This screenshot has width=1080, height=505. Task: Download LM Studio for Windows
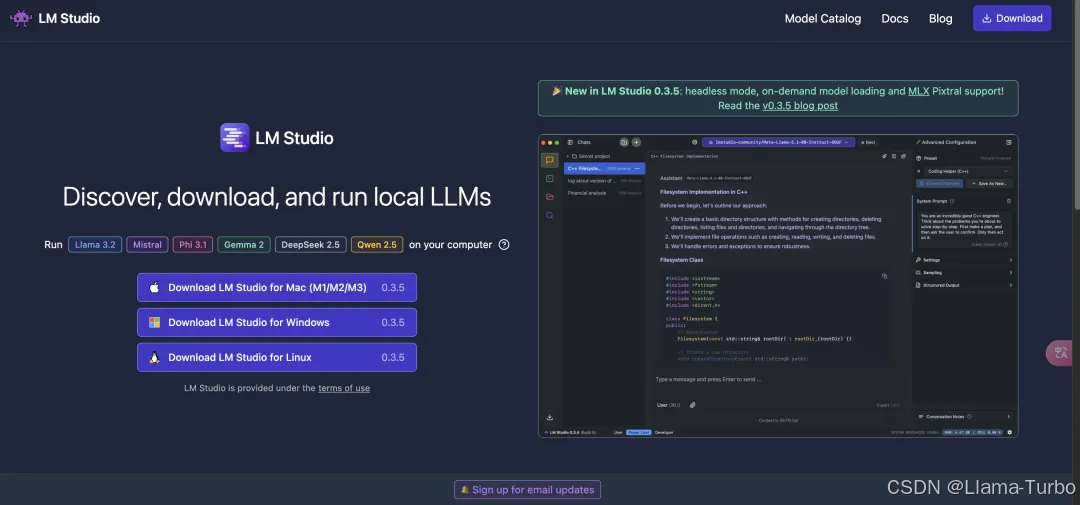tap(277, 322)
